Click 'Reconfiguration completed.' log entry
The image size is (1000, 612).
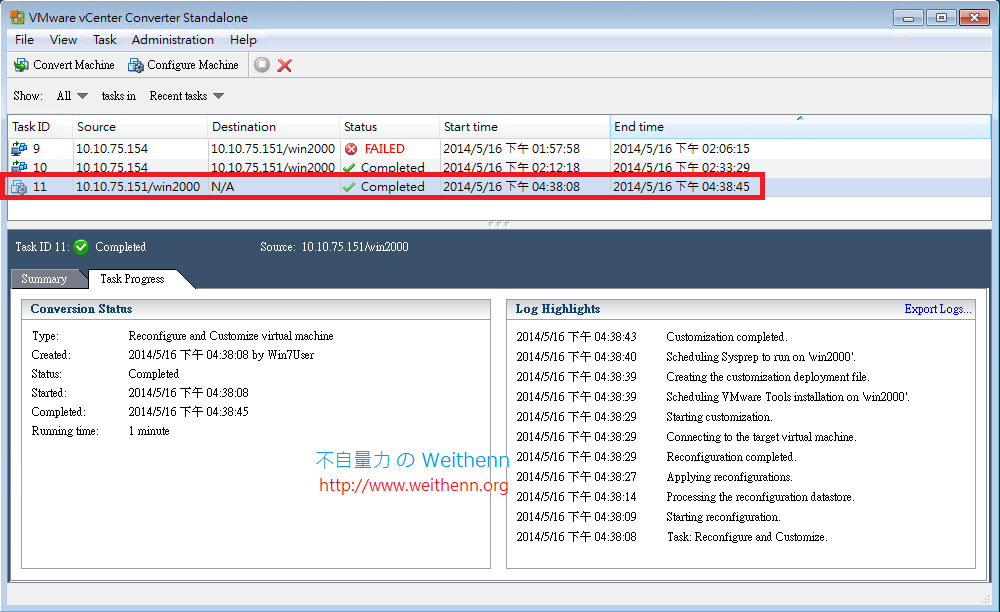731,457
